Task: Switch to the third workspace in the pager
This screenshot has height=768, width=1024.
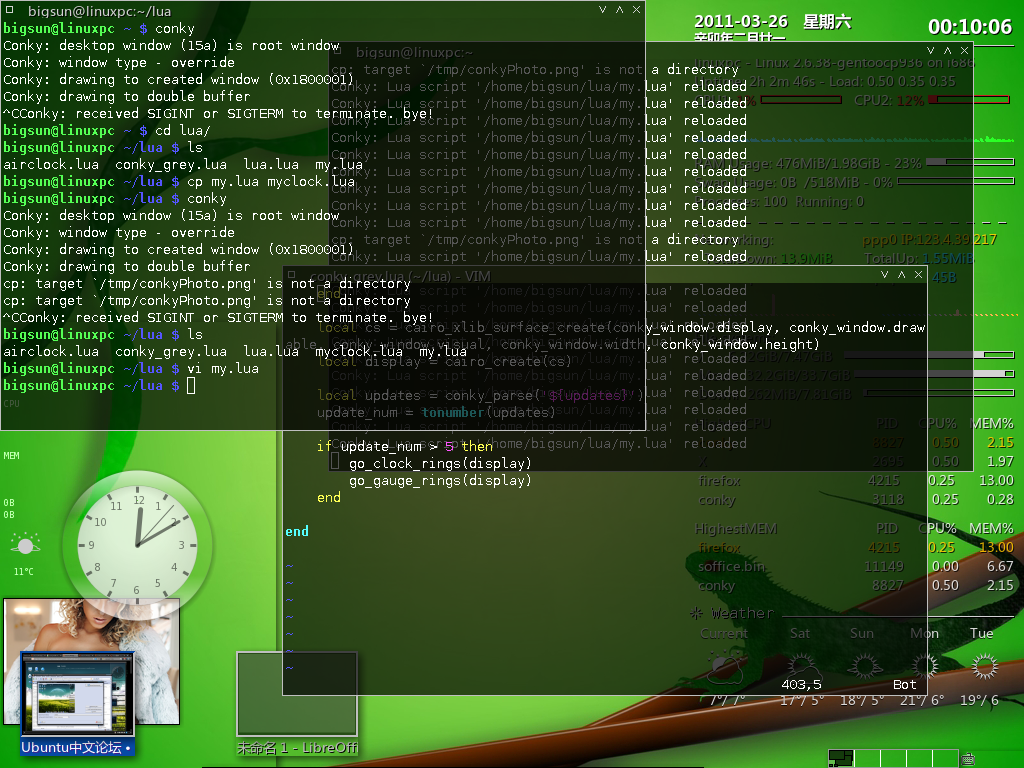Action: [x=893, y=758]
